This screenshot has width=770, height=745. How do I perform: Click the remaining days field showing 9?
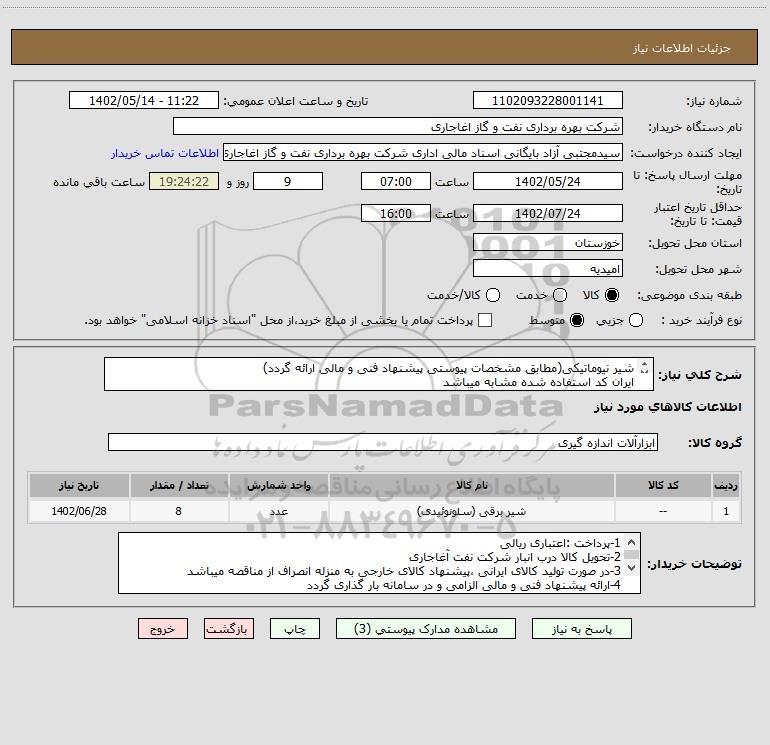pyautogui.click(x=288, y=182)
